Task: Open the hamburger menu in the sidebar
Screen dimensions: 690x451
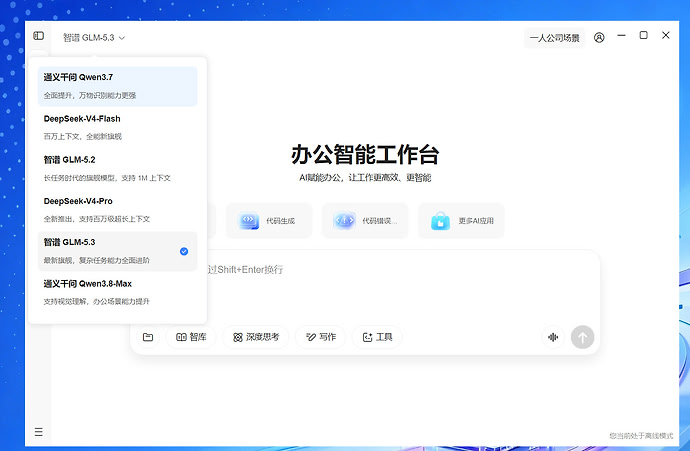Action: 39,432
